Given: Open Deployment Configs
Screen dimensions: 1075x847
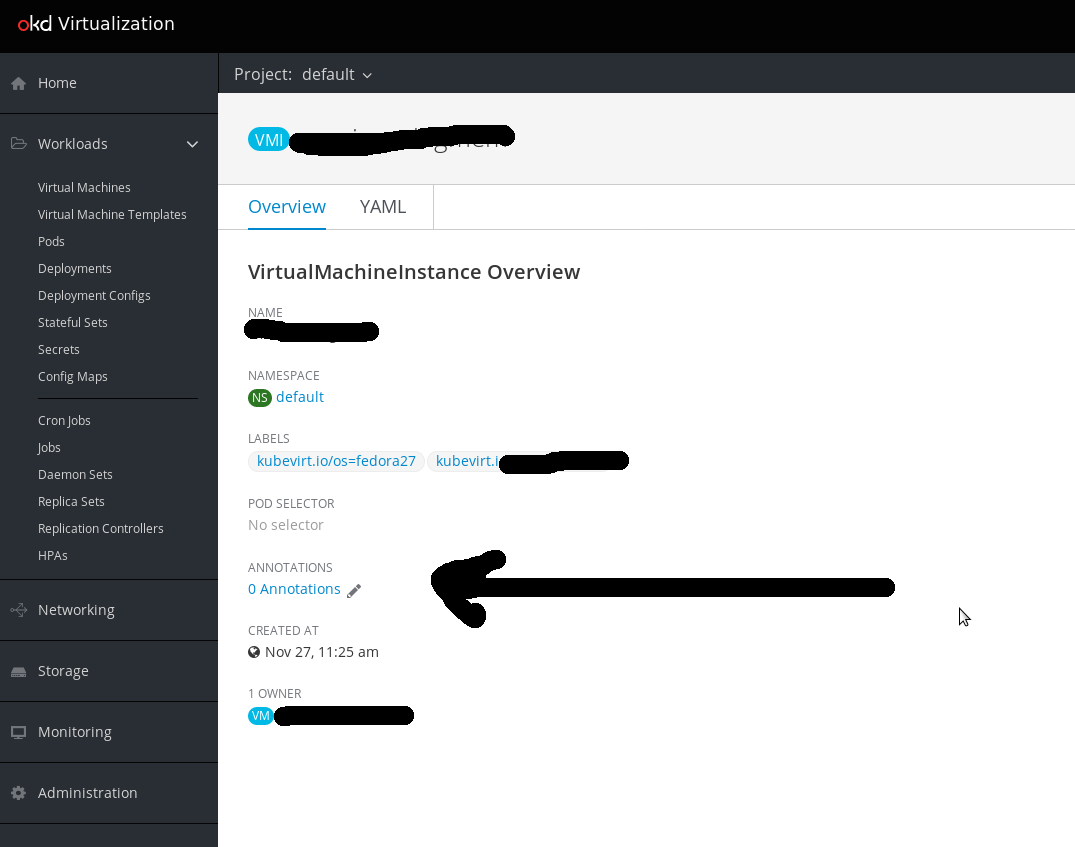Looking at the screenshot, I should coord(94,296).
